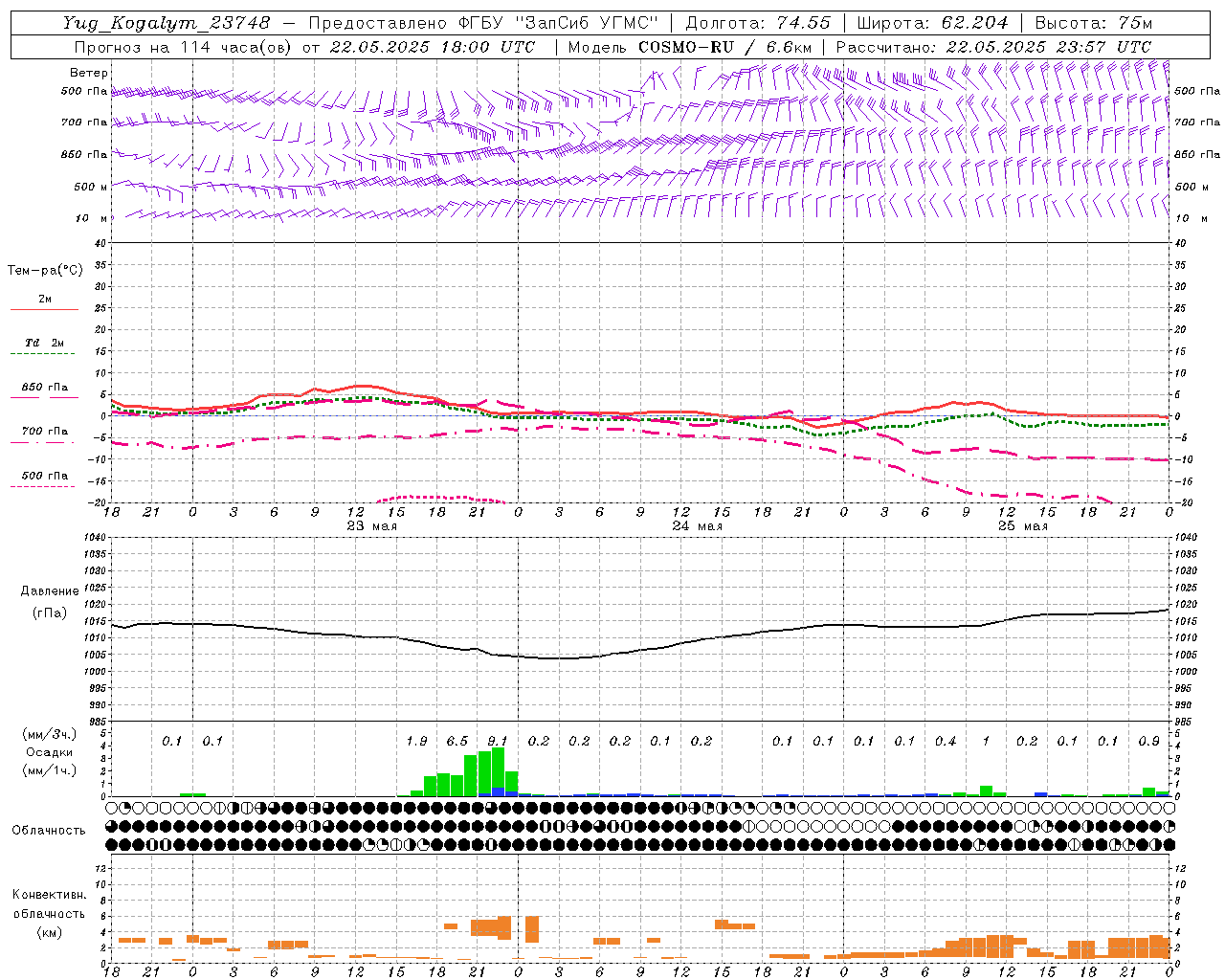Click the 2м temperature legend line sample
The width and height of the screenshot is (1225, 980).
point(44,310)
